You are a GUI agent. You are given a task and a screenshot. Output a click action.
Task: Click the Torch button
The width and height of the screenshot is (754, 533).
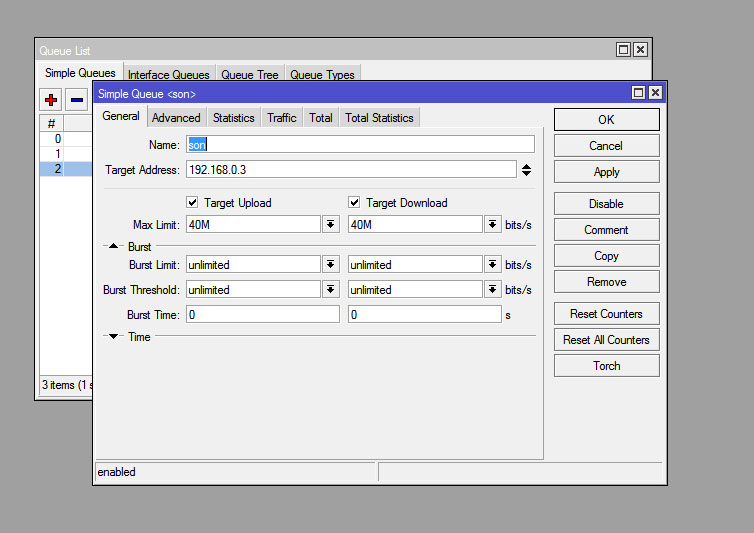point(606,366)
